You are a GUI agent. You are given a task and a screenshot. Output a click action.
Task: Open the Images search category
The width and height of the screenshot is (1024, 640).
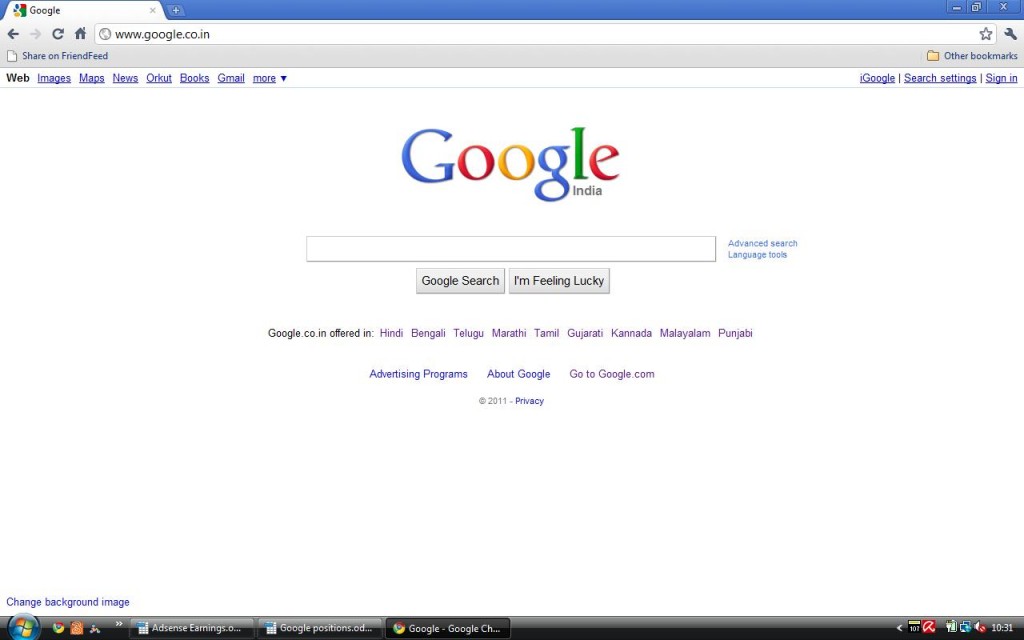point(53,78)
